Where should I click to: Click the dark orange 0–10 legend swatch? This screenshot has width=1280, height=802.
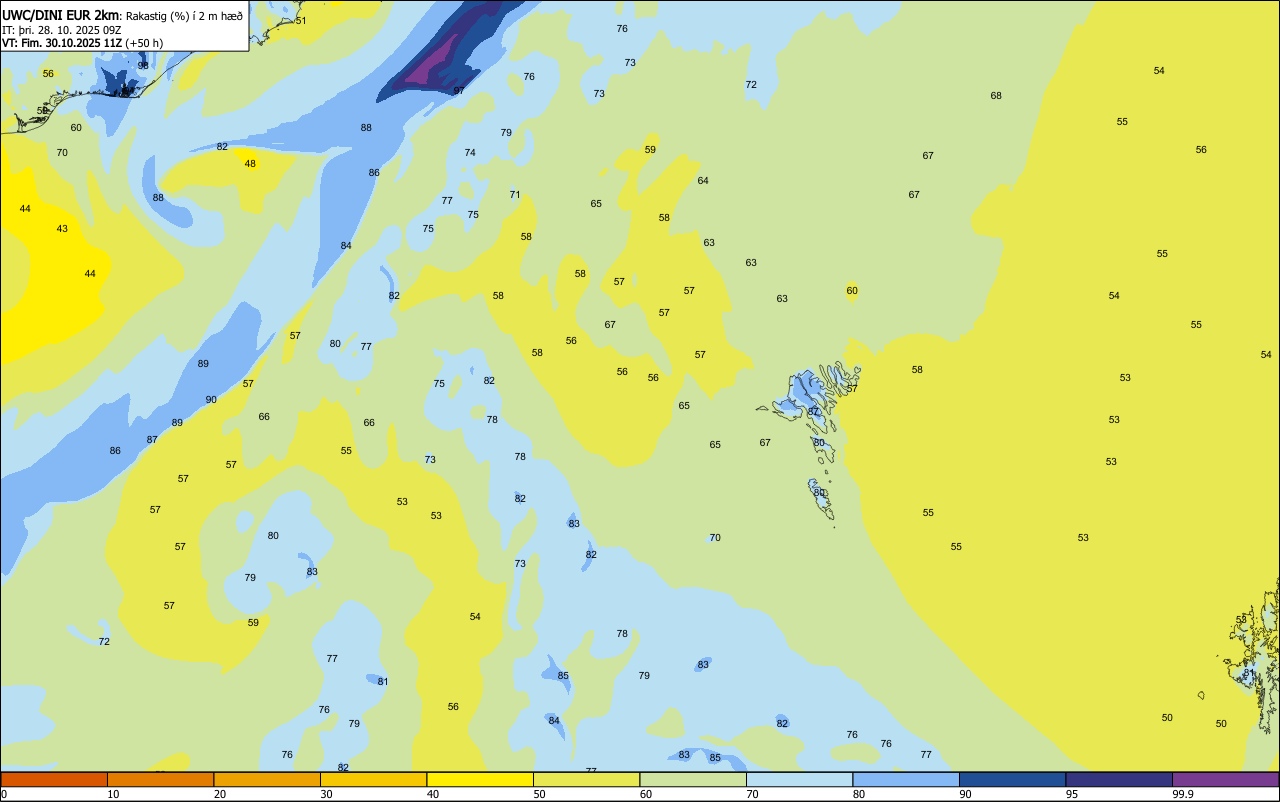point(54,779)
